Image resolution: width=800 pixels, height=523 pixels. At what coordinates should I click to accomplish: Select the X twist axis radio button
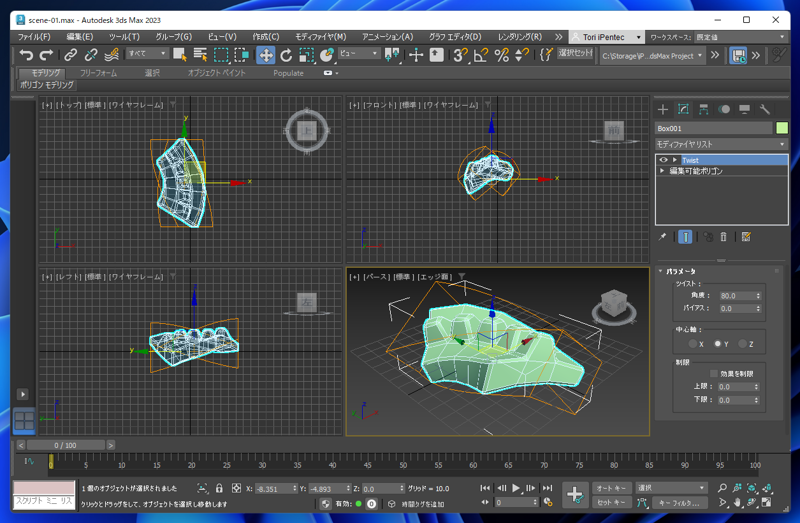pyautogui.click(x=692, y=344)
